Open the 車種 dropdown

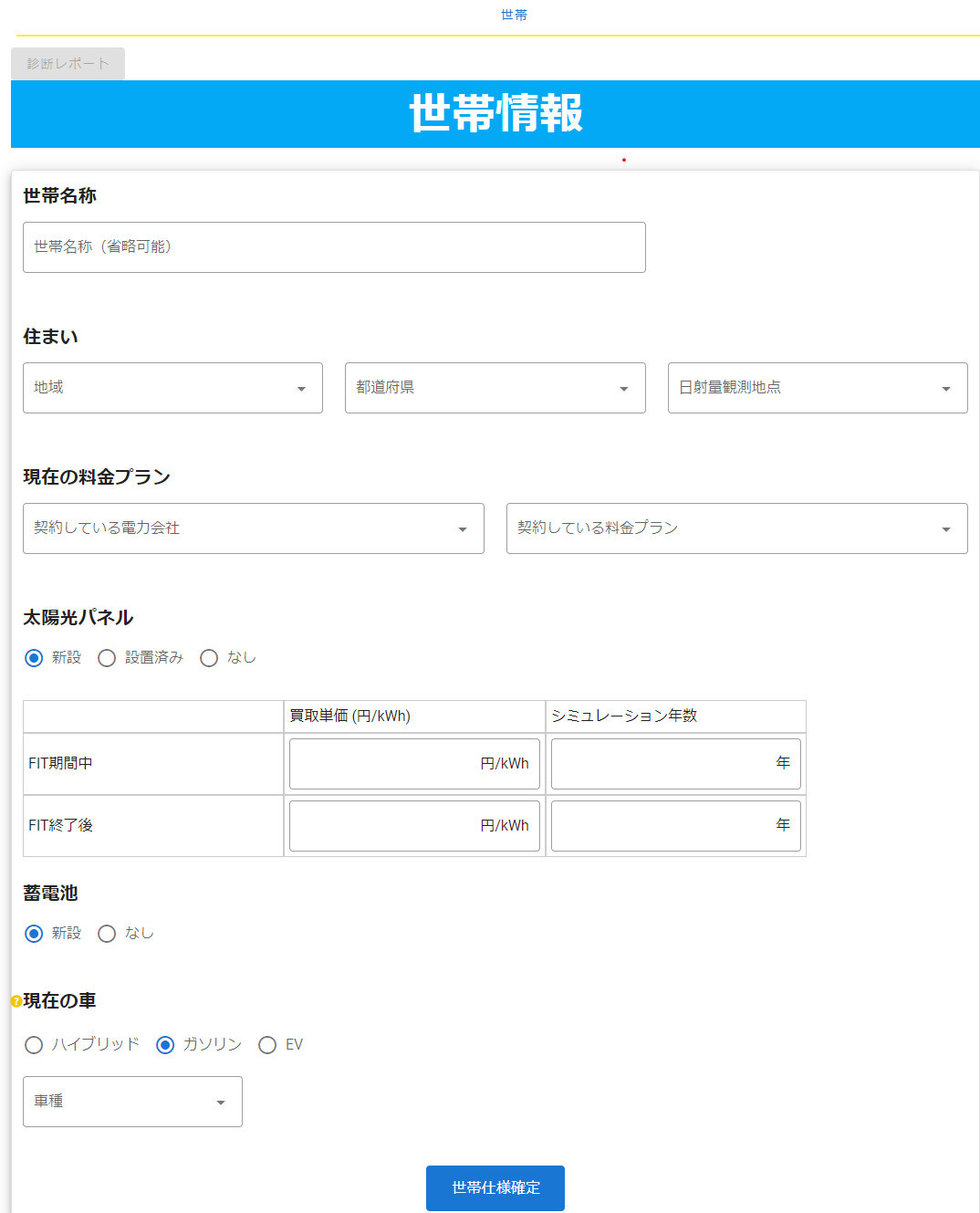click(x=132, y=1102)
